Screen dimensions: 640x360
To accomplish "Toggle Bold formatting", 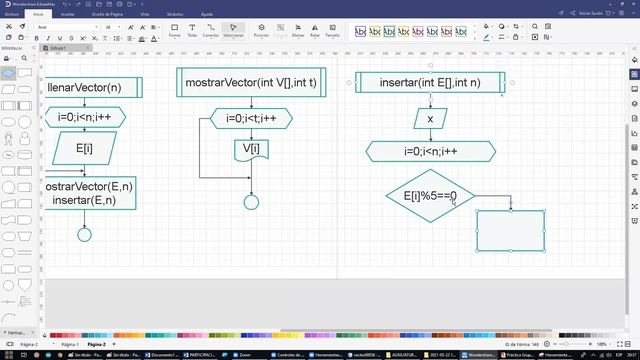I will pos(36,38).
